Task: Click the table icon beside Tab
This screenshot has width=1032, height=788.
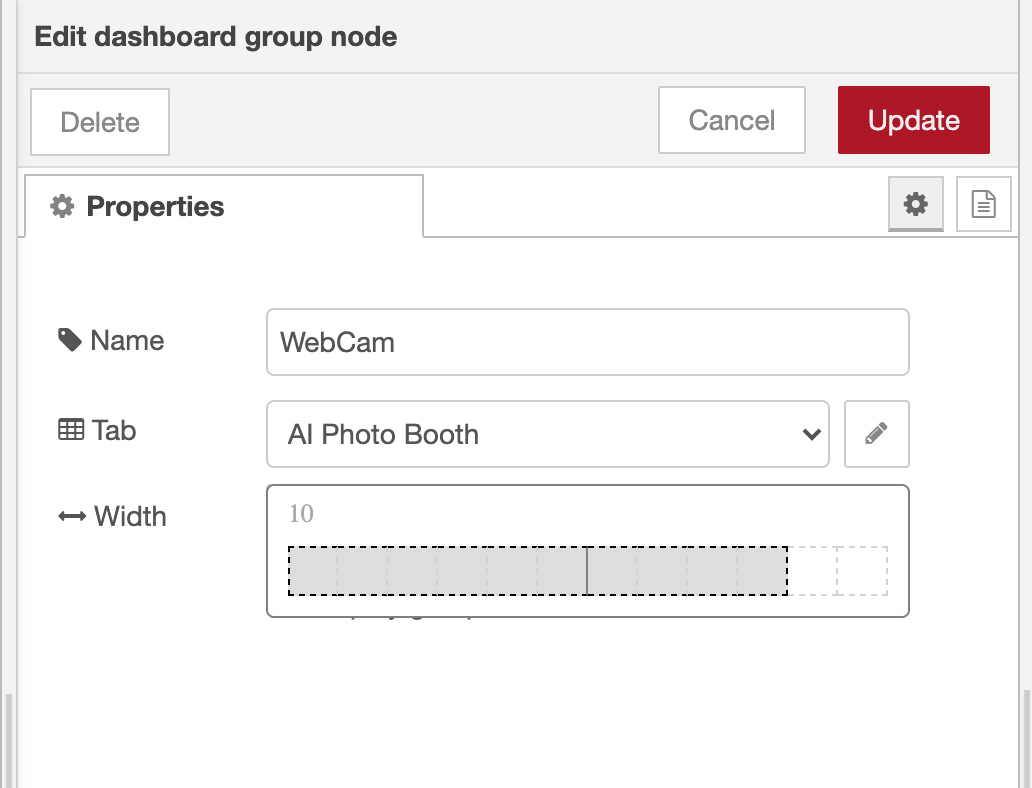Action: (x=70, y=430)
